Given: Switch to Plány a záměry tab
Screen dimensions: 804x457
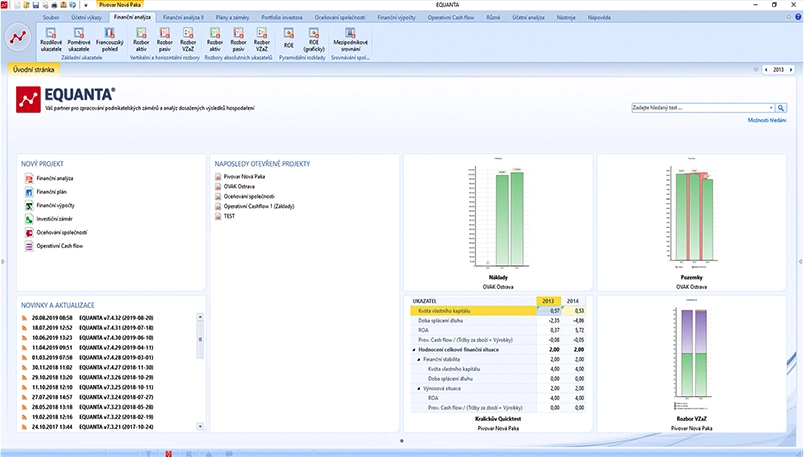Looking at the screenshot, I should (x=232, y=17).
